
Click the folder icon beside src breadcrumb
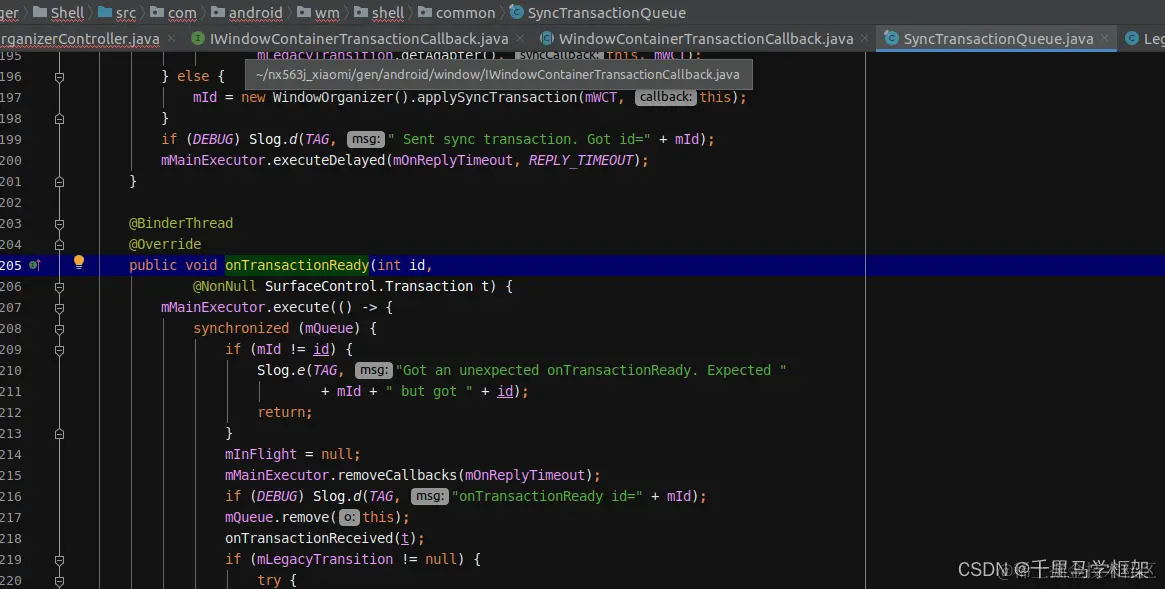105,12
